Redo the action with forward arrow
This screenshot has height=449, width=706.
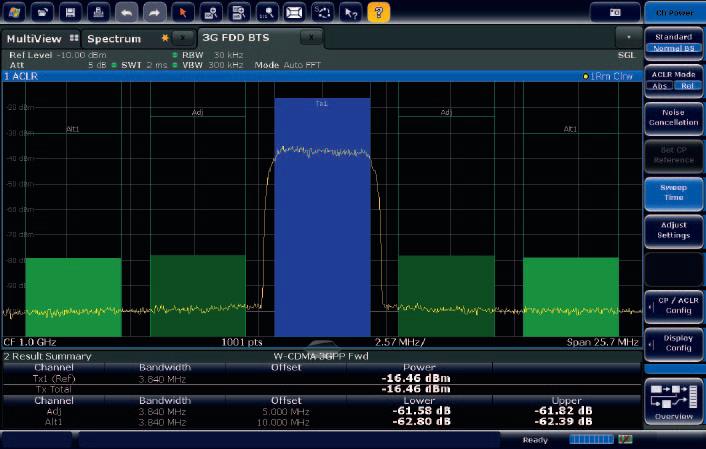[153, 12]
